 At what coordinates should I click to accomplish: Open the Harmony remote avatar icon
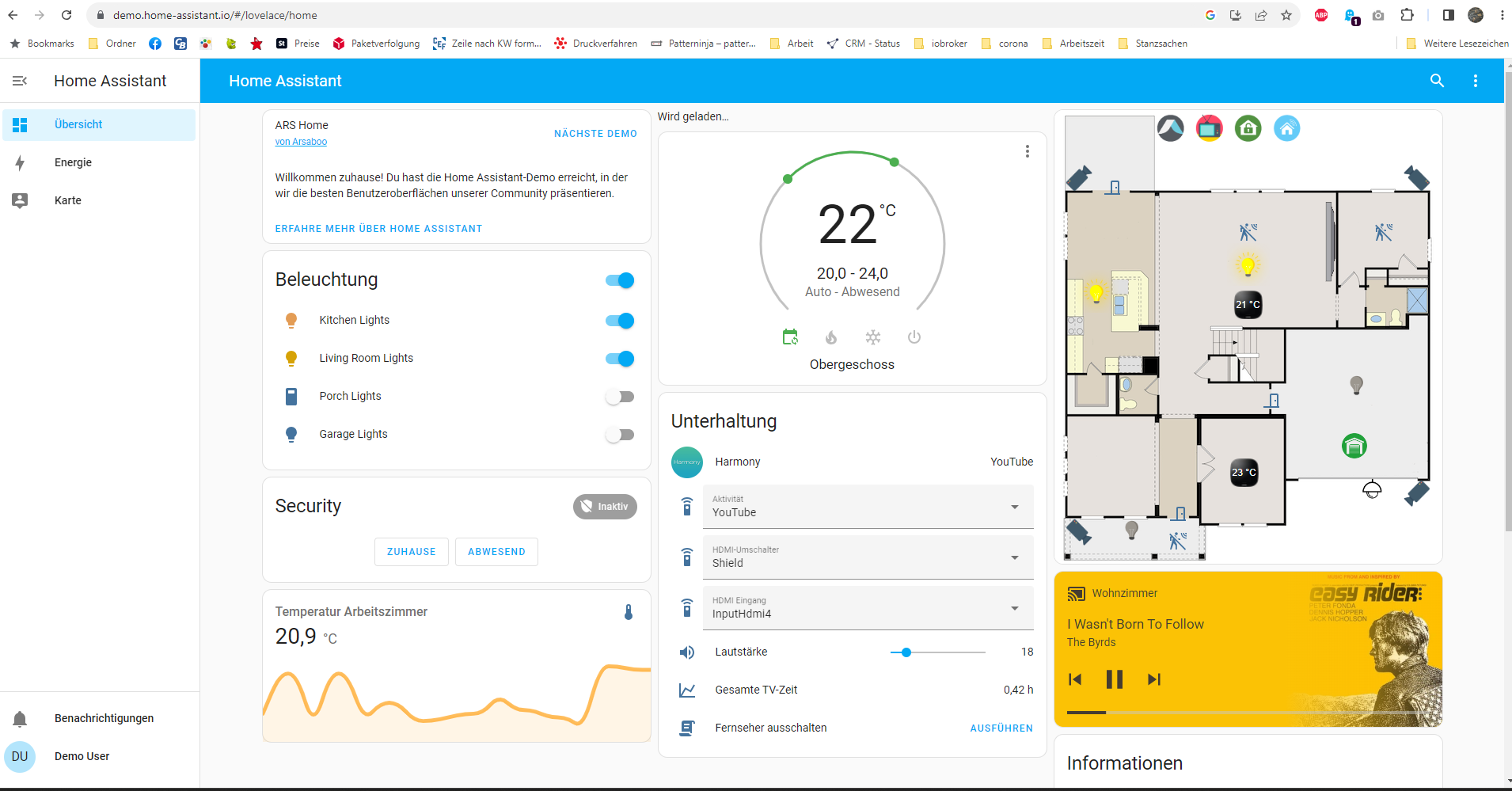coord(686,462)
